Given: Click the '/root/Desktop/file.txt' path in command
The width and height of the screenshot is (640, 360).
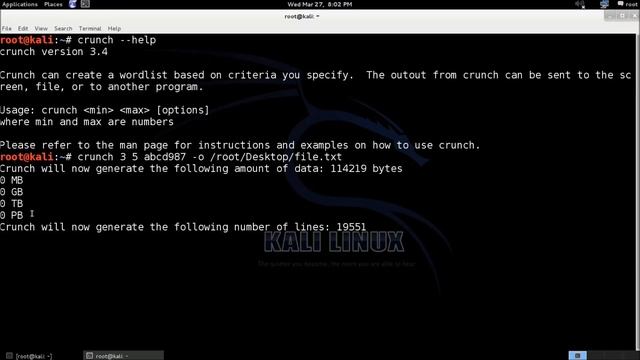Looking at the screenshot, I should (x=276, y=157).
